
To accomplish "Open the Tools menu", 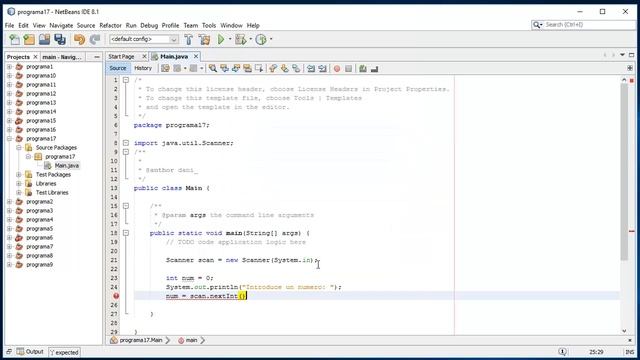I will click(x=209, y=25).
